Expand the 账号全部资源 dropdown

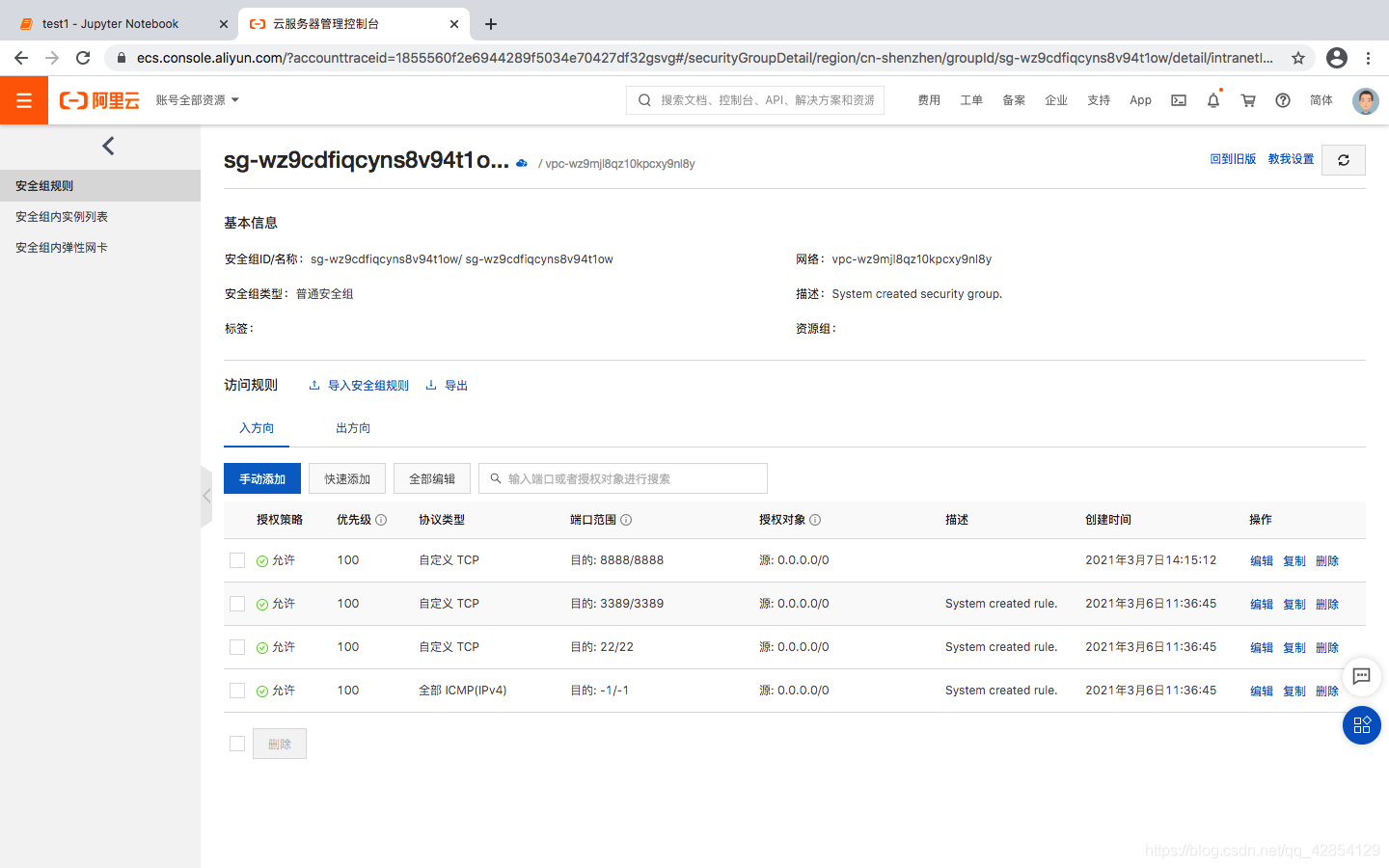(x=198, y=100)
